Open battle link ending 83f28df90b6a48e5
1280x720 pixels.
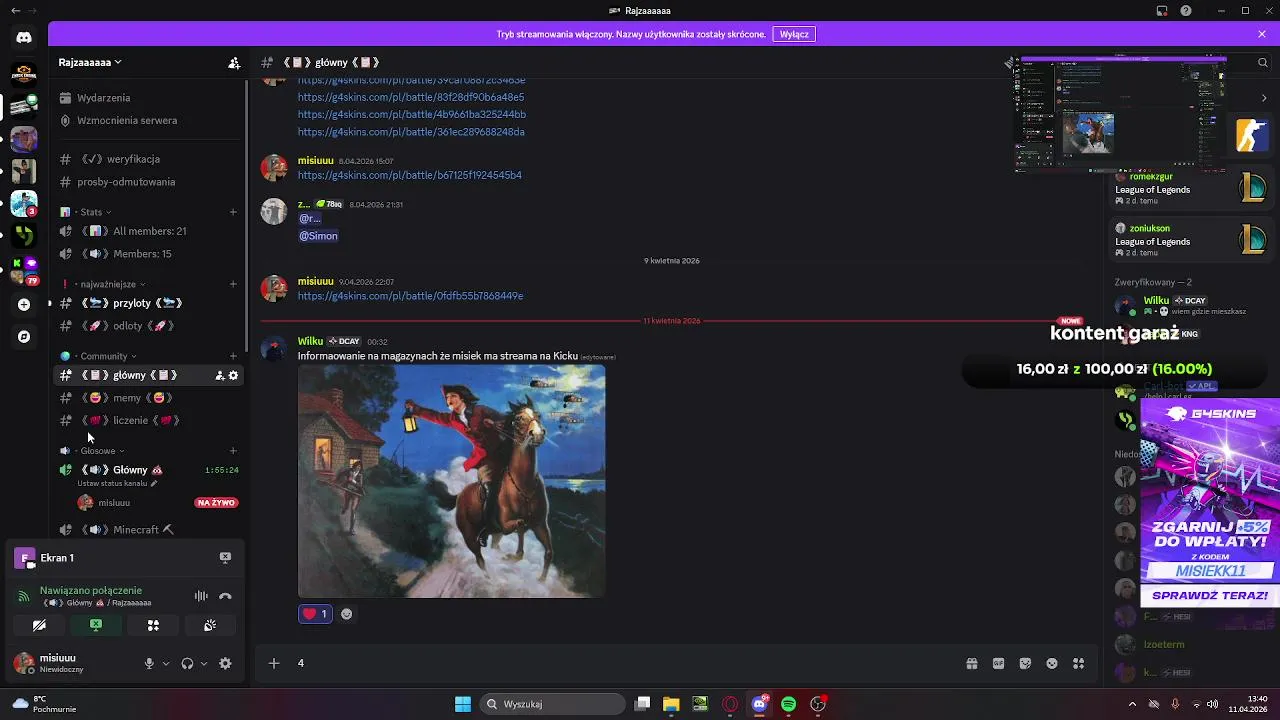point(411,97)
